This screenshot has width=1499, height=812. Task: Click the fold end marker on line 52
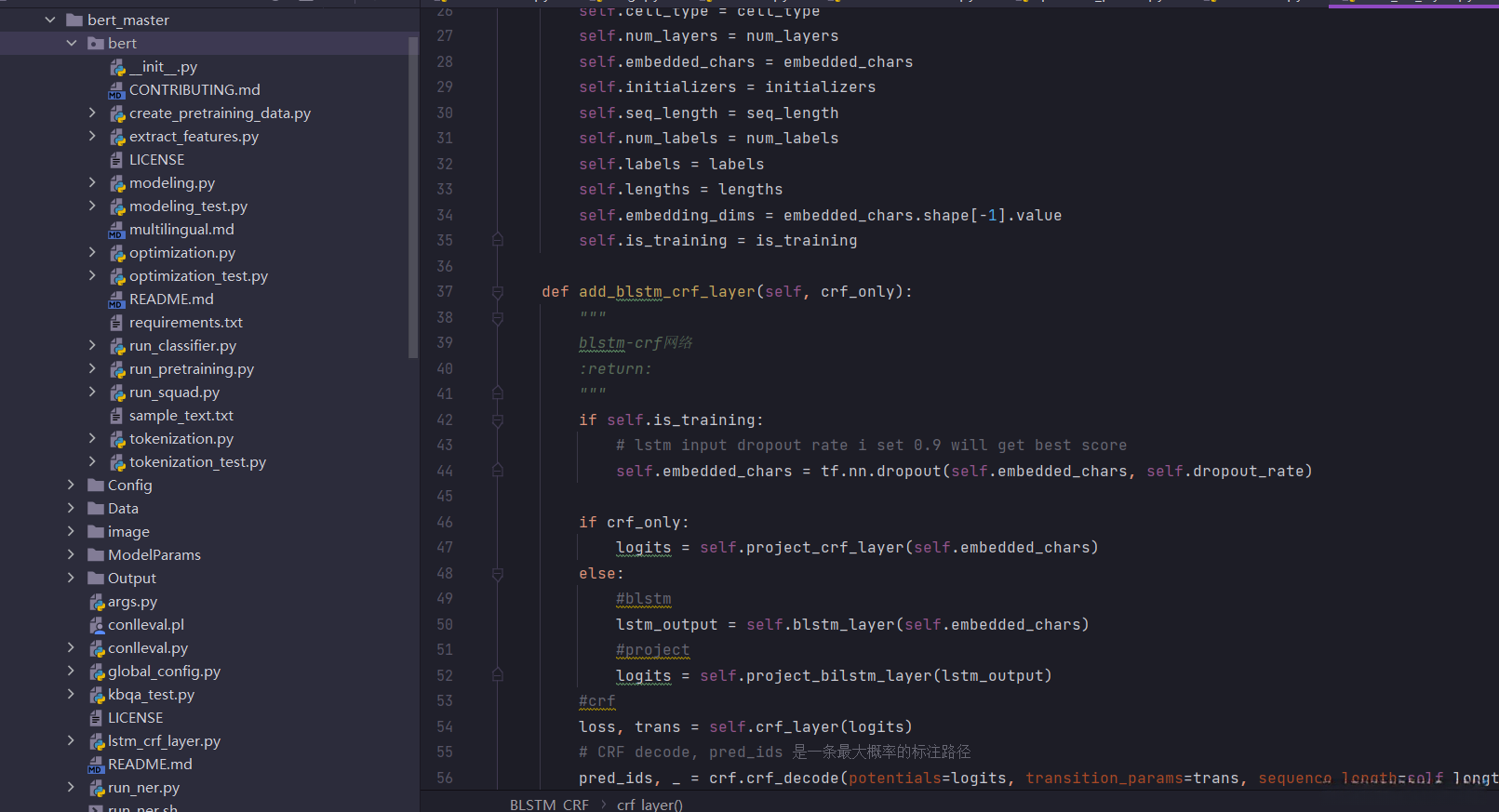coord(498,675)
